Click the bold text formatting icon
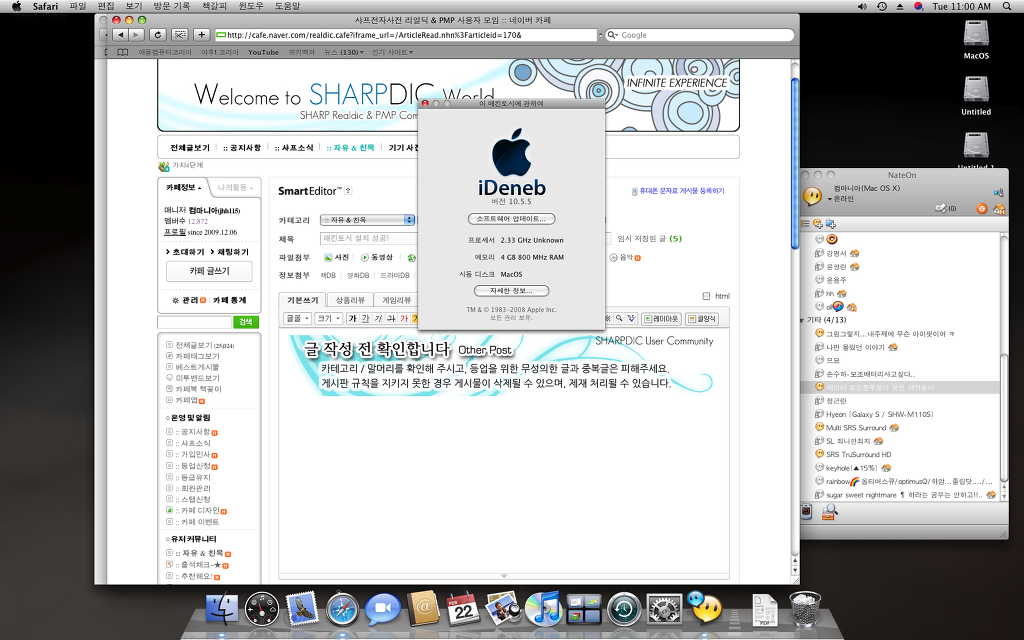The image size is (1024, 640). [352, 318]
